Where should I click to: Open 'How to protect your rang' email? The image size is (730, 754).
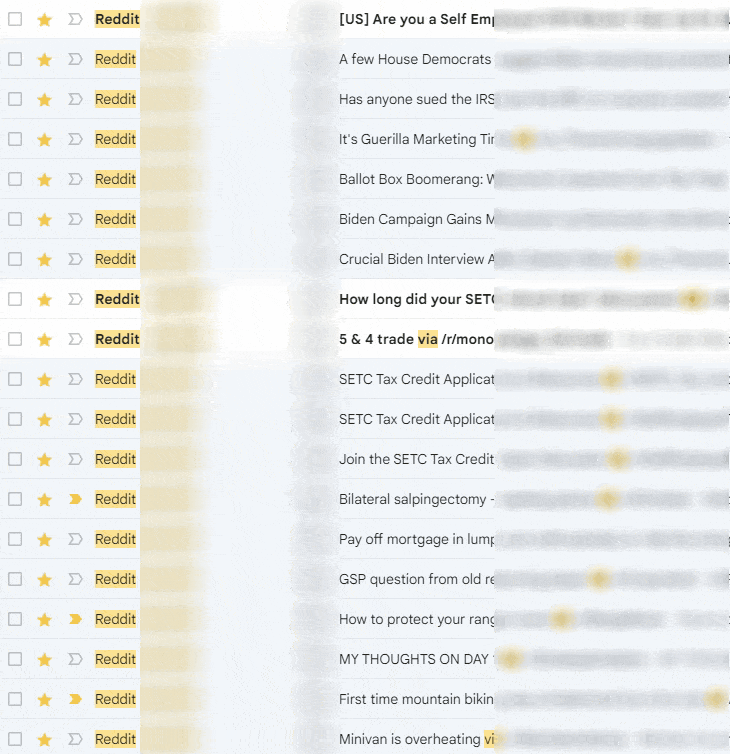(416, 618)
